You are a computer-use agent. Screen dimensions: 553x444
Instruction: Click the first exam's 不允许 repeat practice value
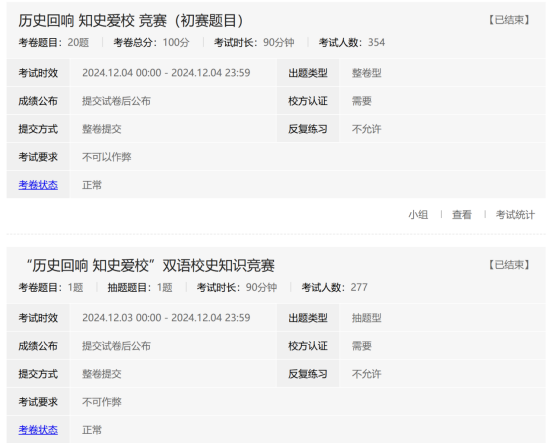coord(366,129)
